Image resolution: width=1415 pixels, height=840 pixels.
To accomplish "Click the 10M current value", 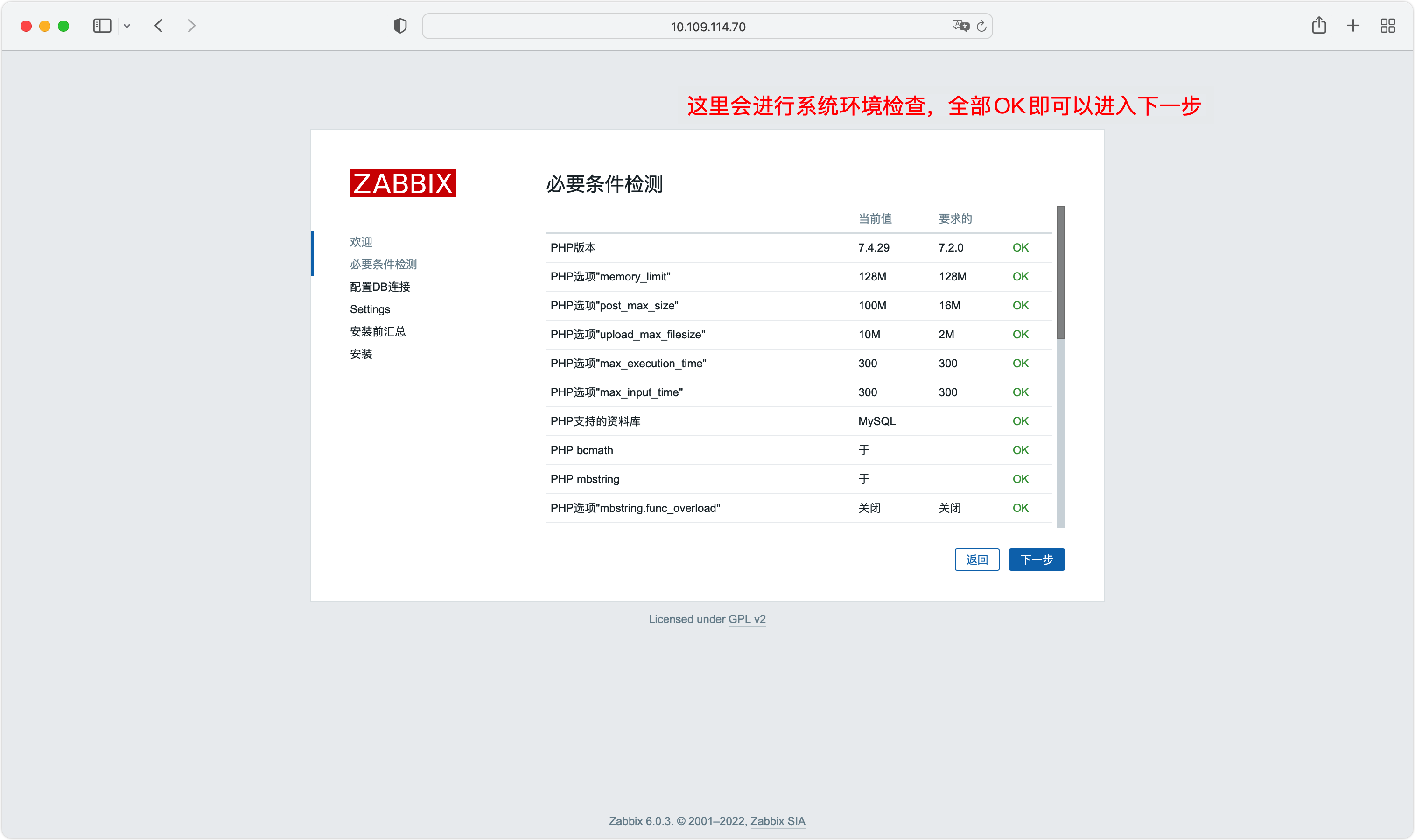I will (x=869, y=334).
